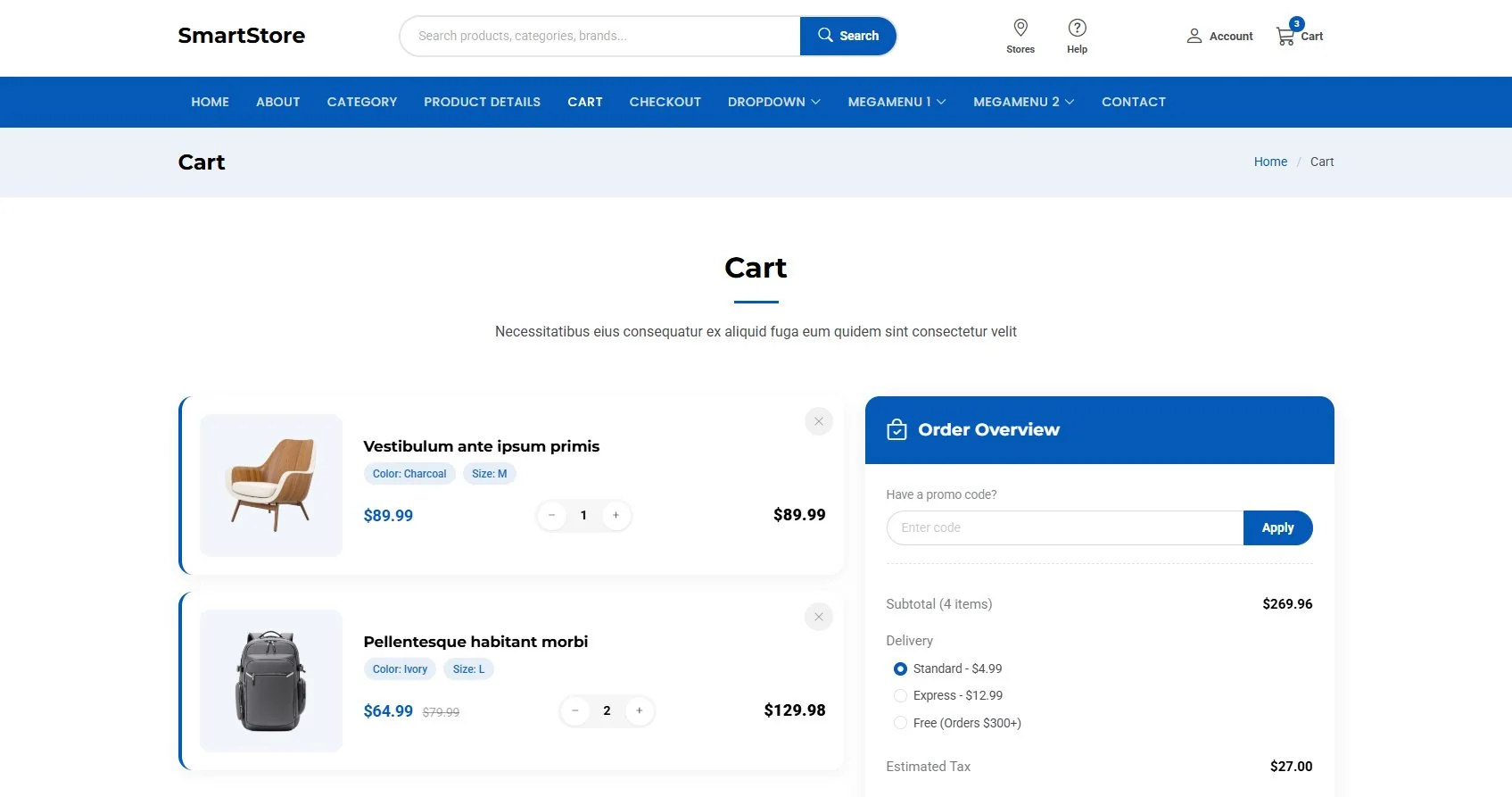The height and width of the screenshot is (797, 1512).
Task: Increase quantity of Vestibulum ante ipsum primis
Action: (616, 515)
